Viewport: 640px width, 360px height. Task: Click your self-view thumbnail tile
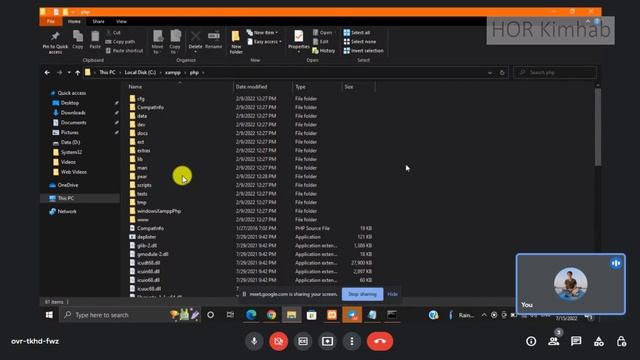click(x=571, y=284)
